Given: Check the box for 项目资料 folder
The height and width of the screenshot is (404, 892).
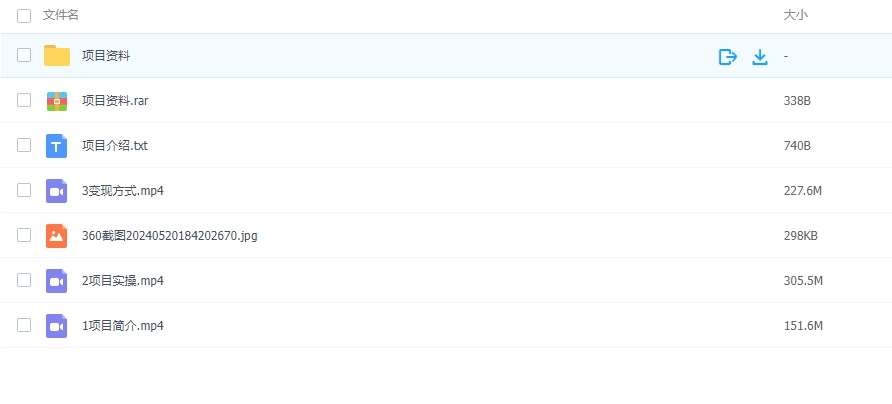Looking at the screenshot, I should [x=24, y=56].
